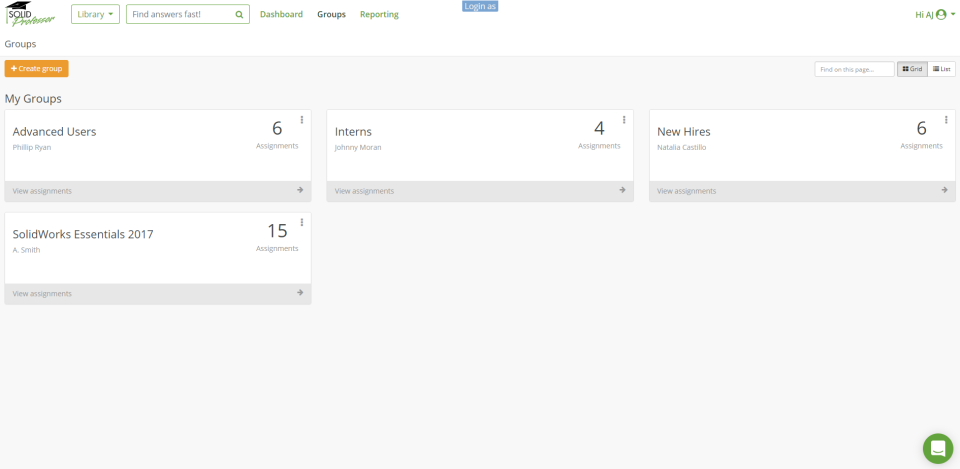Image resolution: width=960 pixels, height=469 pixels.
Task: Open New Hires options kebab menu
Action: click(x=946, y=119)
